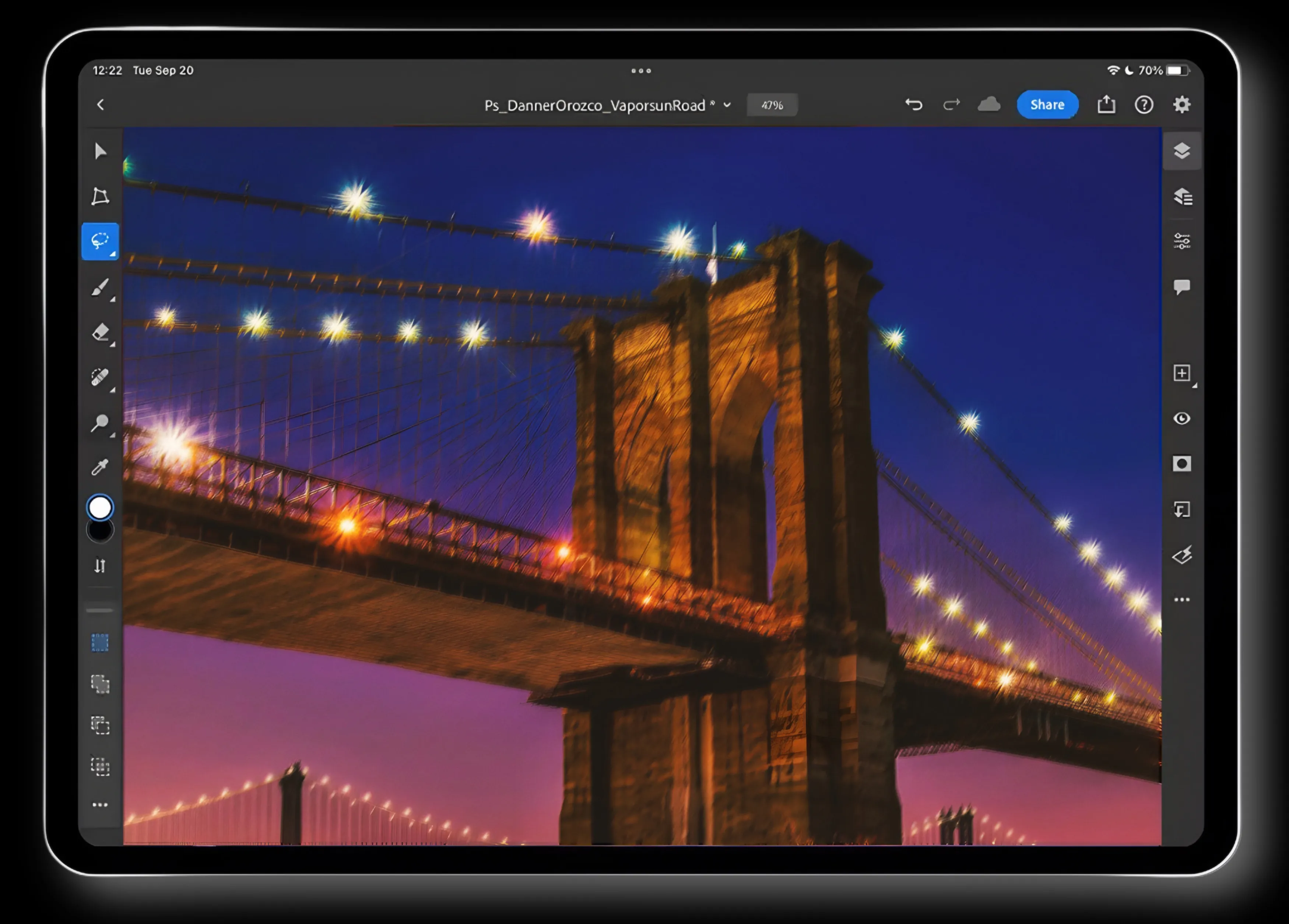Choose Add to selection mode
This screenshot has width=1289, height=924.
click(100, 684)
